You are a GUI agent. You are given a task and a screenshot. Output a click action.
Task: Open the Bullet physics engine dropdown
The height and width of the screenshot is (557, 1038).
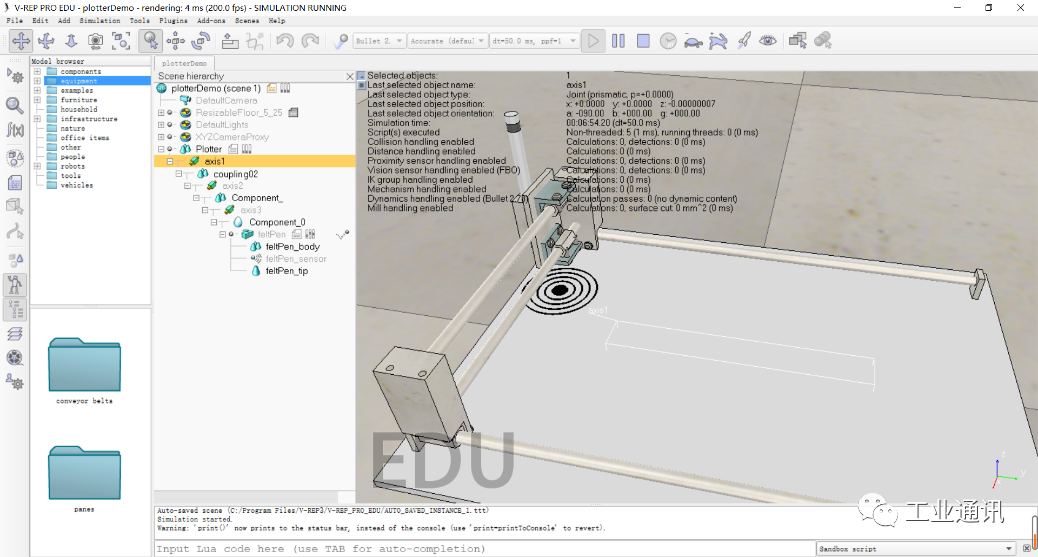[x=379, y=41]
